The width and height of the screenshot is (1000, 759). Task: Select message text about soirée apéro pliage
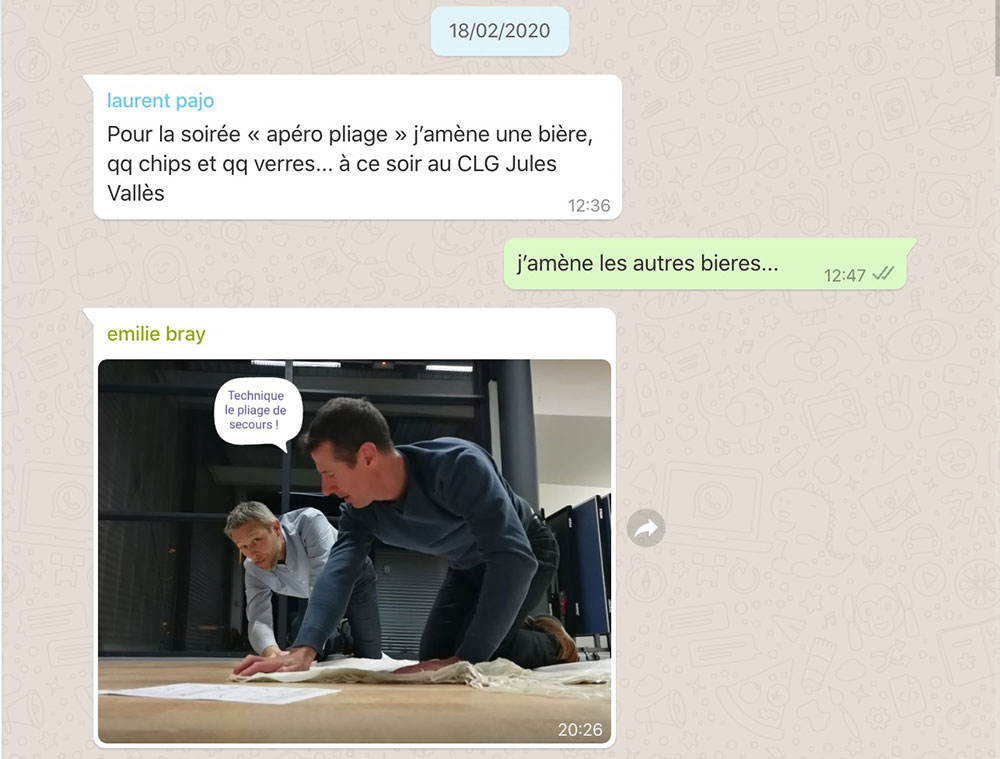point(349,163)
